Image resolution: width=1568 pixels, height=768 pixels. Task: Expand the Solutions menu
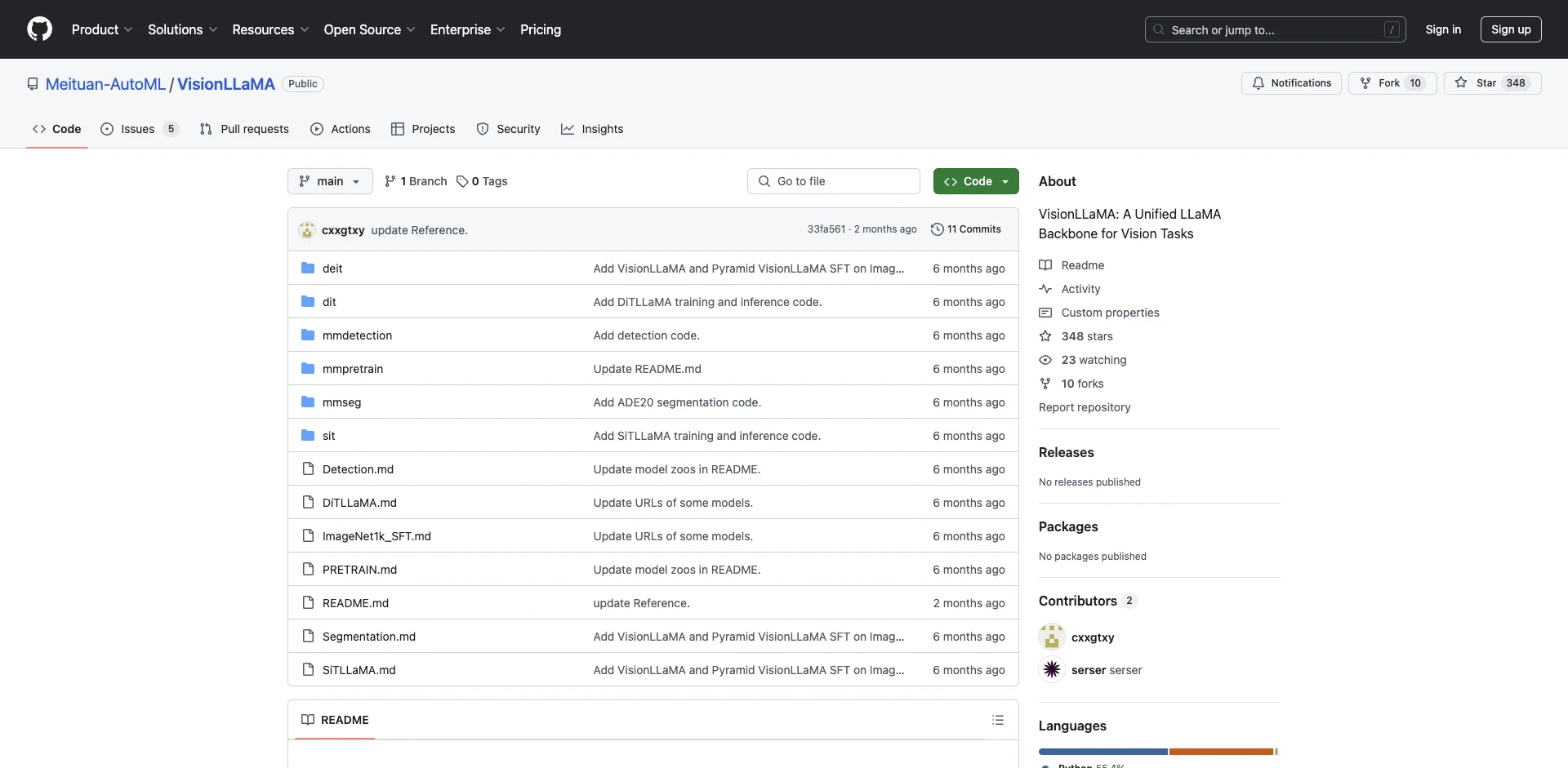click(183, 29)
